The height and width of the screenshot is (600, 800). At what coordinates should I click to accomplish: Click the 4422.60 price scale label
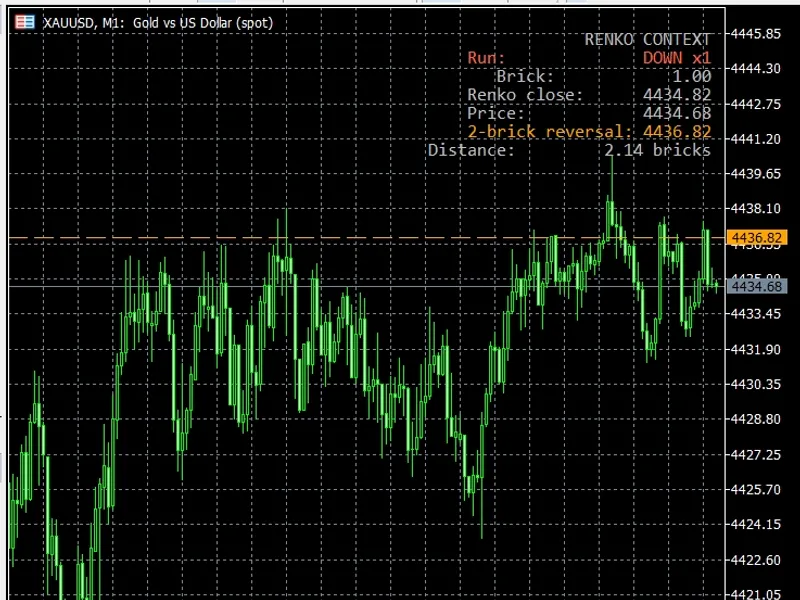(756, 560)
